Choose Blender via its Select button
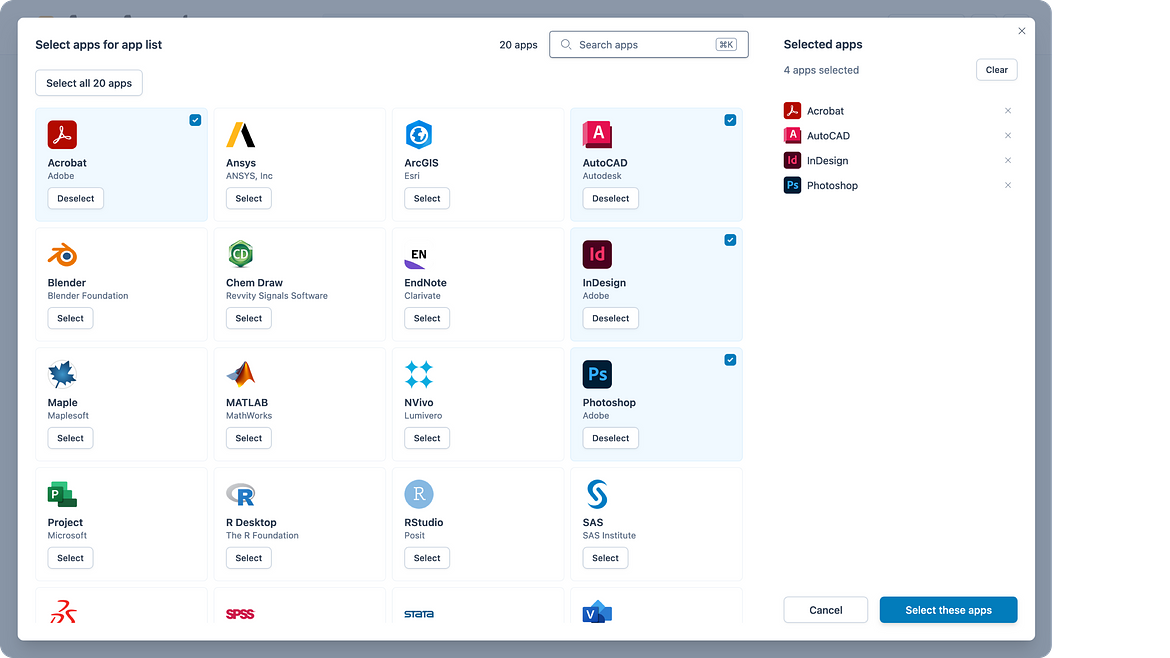Screen dimensions: 1170x658 [70, 319]
